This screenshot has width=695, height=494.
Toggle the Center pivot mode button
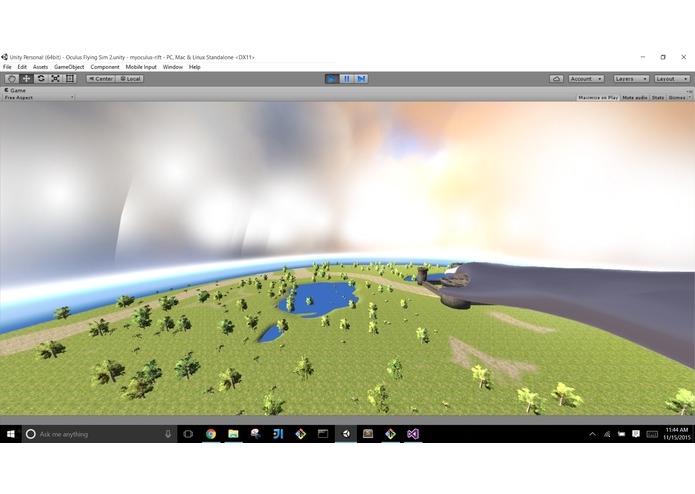(x=101, y=78)
